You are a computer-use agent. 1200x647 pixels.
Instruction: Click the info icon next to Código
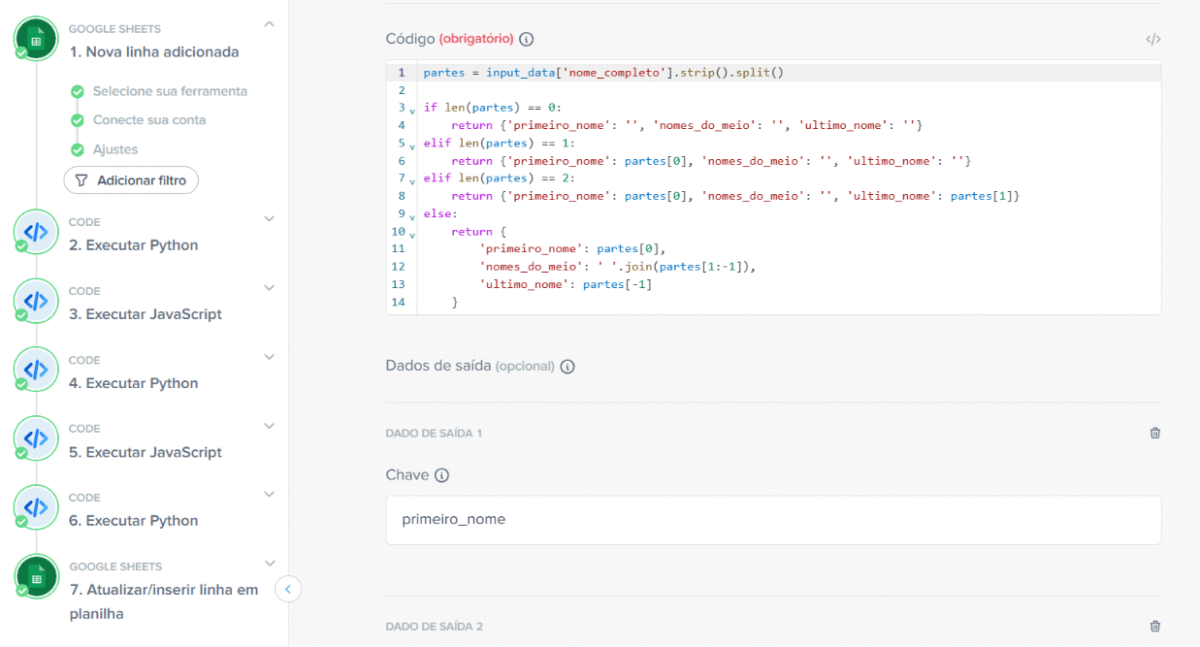pyautogui.click(x=527, y=39)
